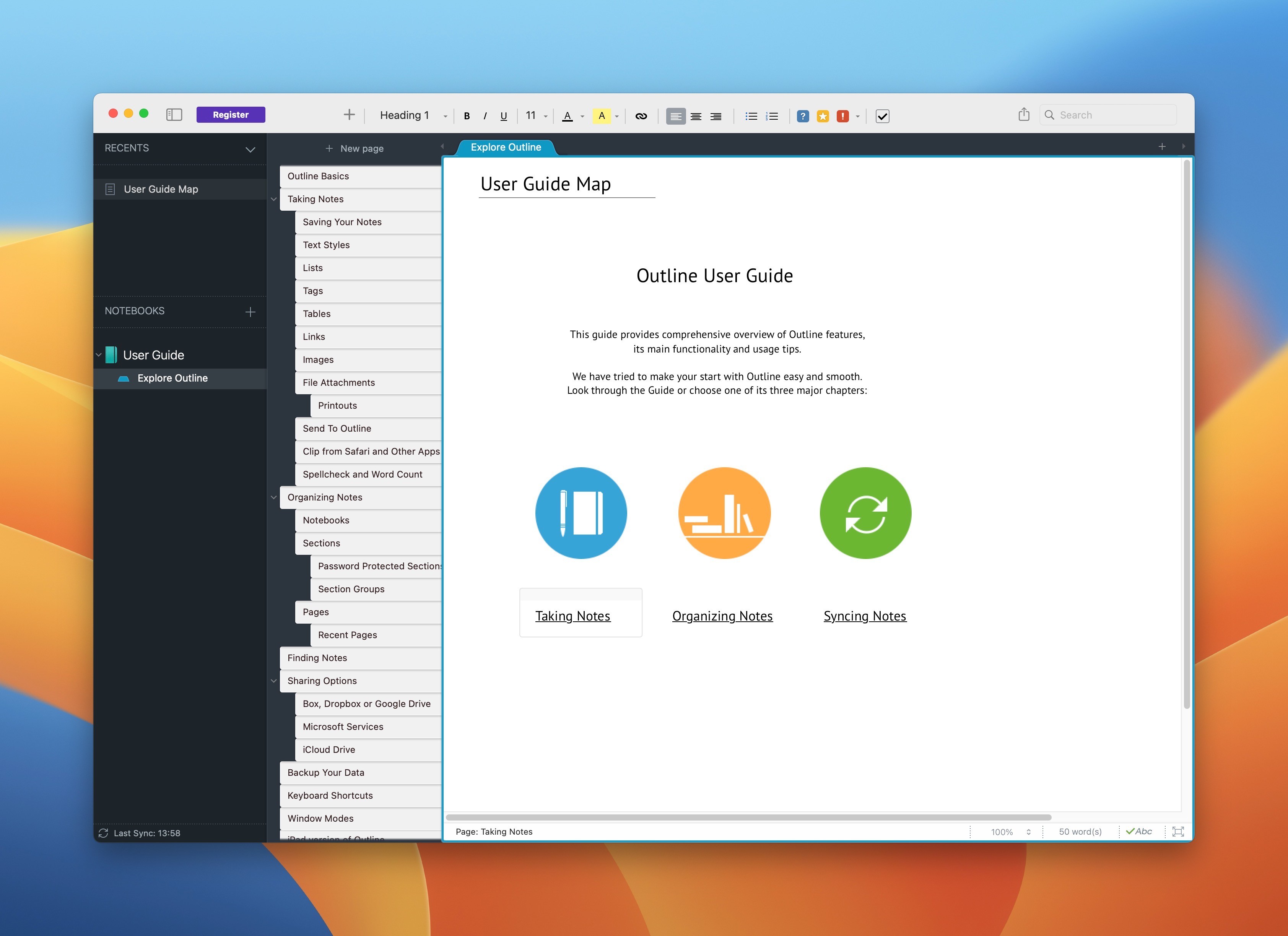Collapse the User Guide notebook
Screen dimensions: 1288x936
[99, 354]
